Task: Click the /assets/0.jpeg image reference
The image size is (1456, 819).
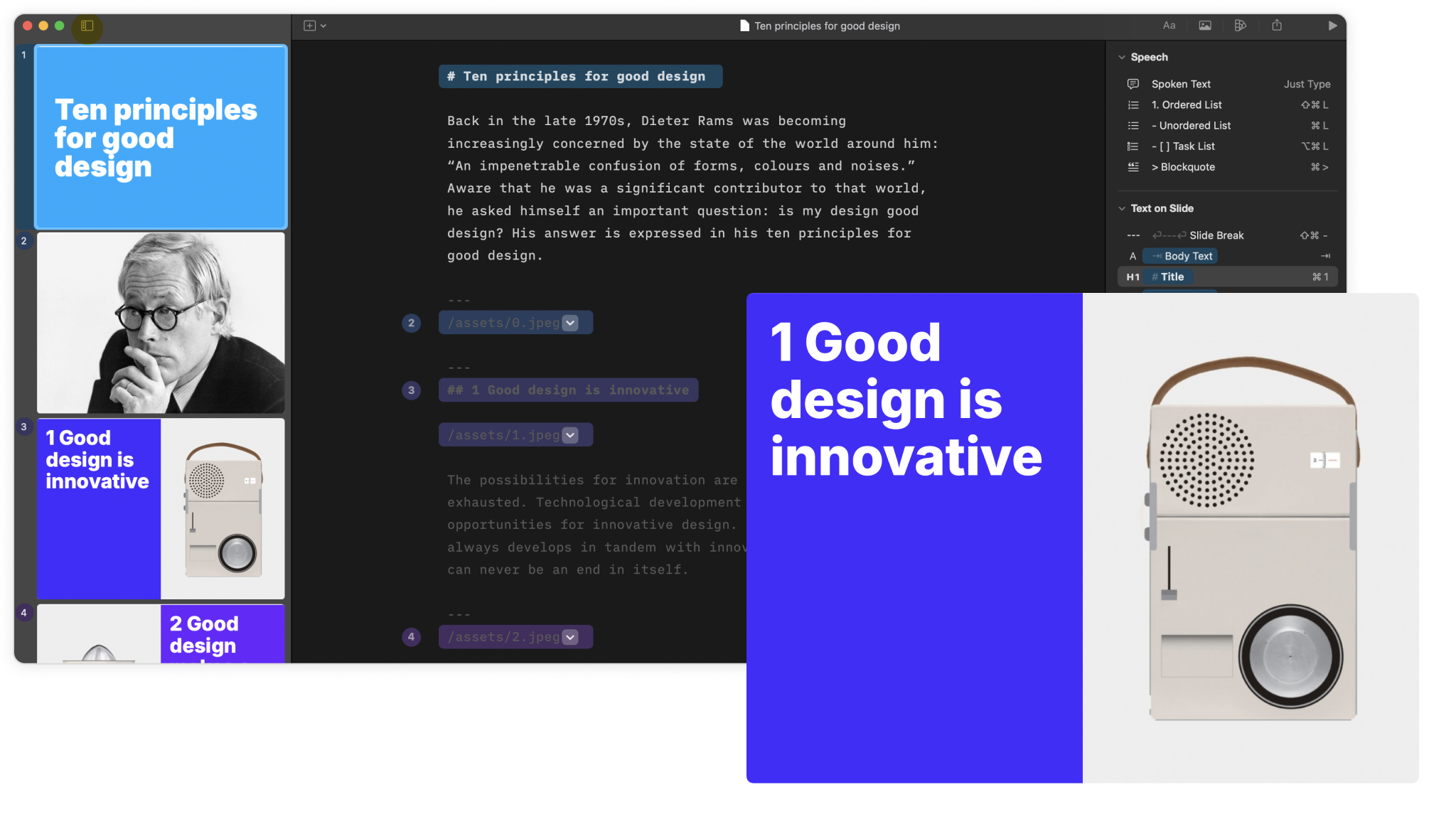Action: click(503, 323)
